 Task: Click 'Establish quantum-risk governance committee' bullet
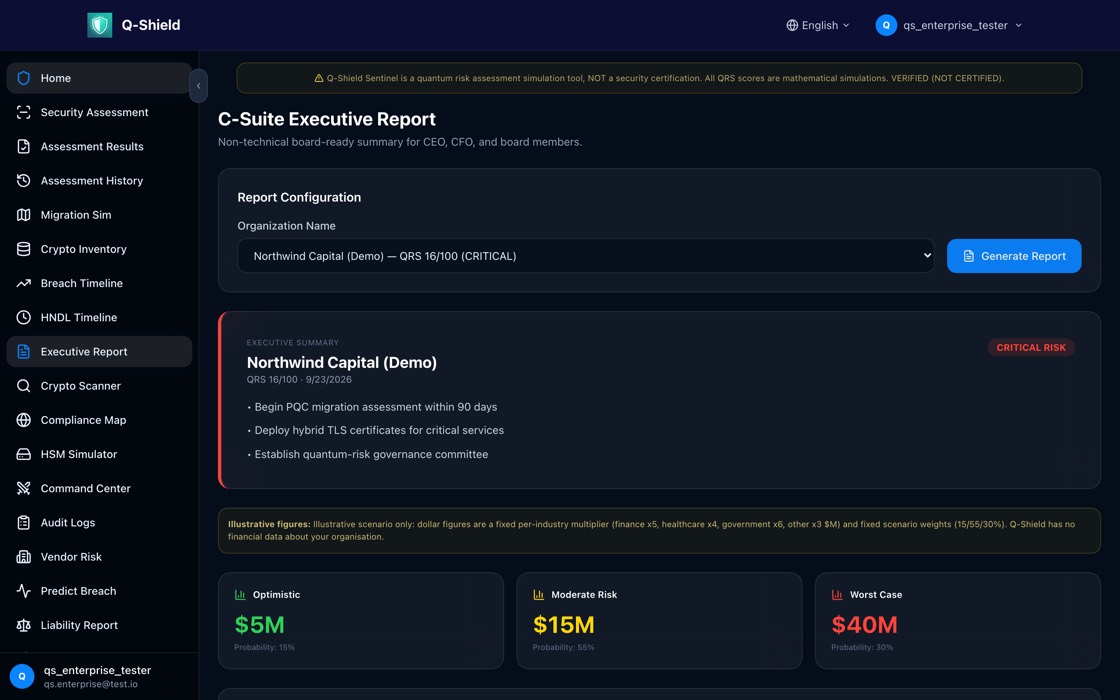pos(371,454)
